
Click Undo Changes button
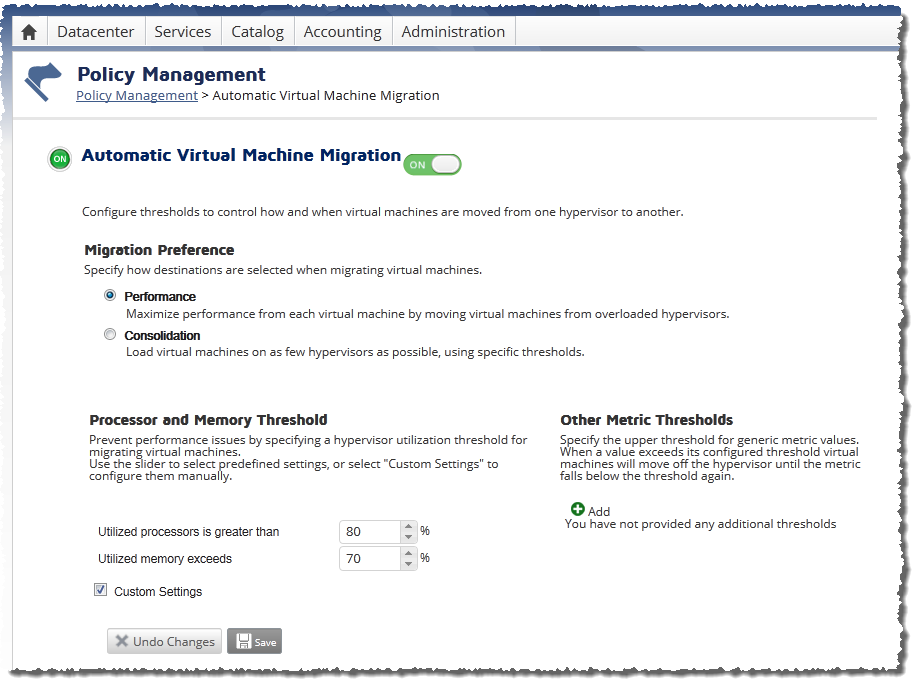164,641
